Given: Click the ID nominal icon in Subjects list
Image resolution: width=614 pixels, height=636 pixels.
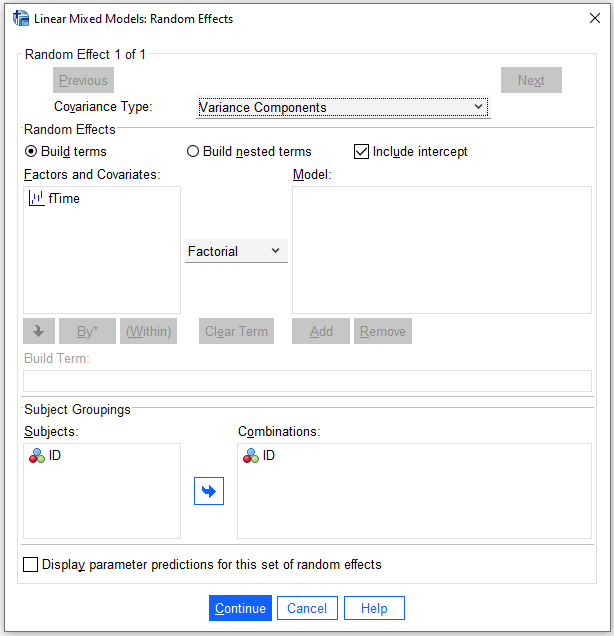Looking at the screenshot, I should [36, 456].
